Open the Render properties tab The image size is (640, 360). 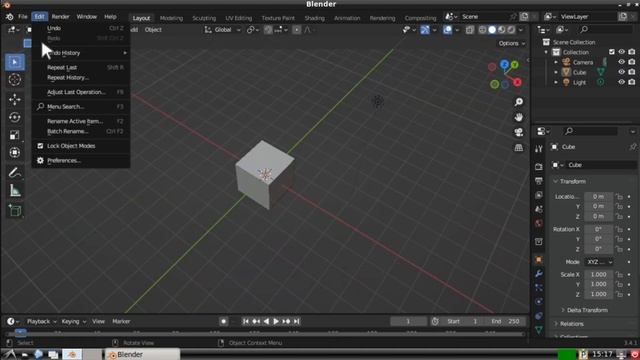point(539,167)
